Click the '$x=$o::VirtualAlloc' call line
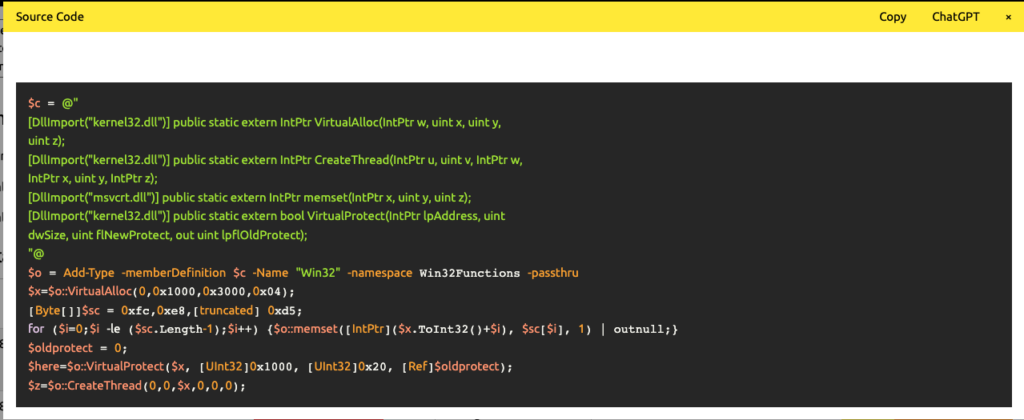Image resolution: width=1024 pixels, height=420 pixels. click(161, 291)
